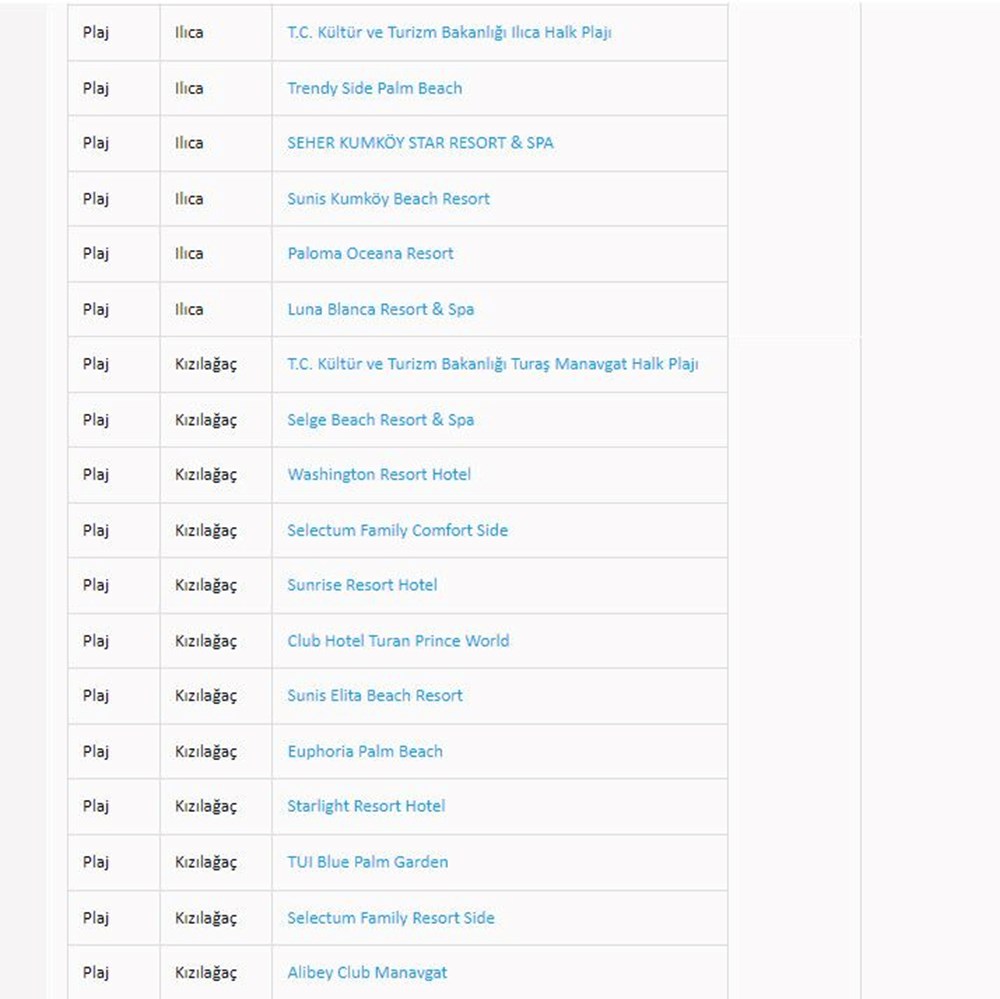Open SEHER KUMKÖY STAR RESORT & SPA

pos(420,143)
